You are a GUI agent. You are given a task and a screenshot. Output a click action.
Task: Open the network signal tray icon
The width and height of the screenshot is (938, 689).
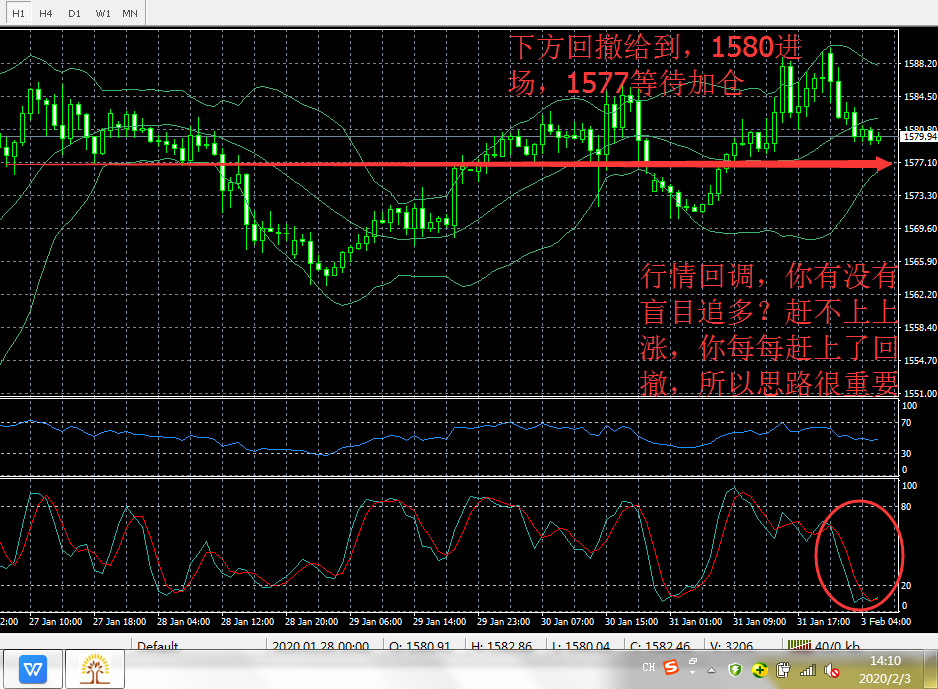(808, 670)
